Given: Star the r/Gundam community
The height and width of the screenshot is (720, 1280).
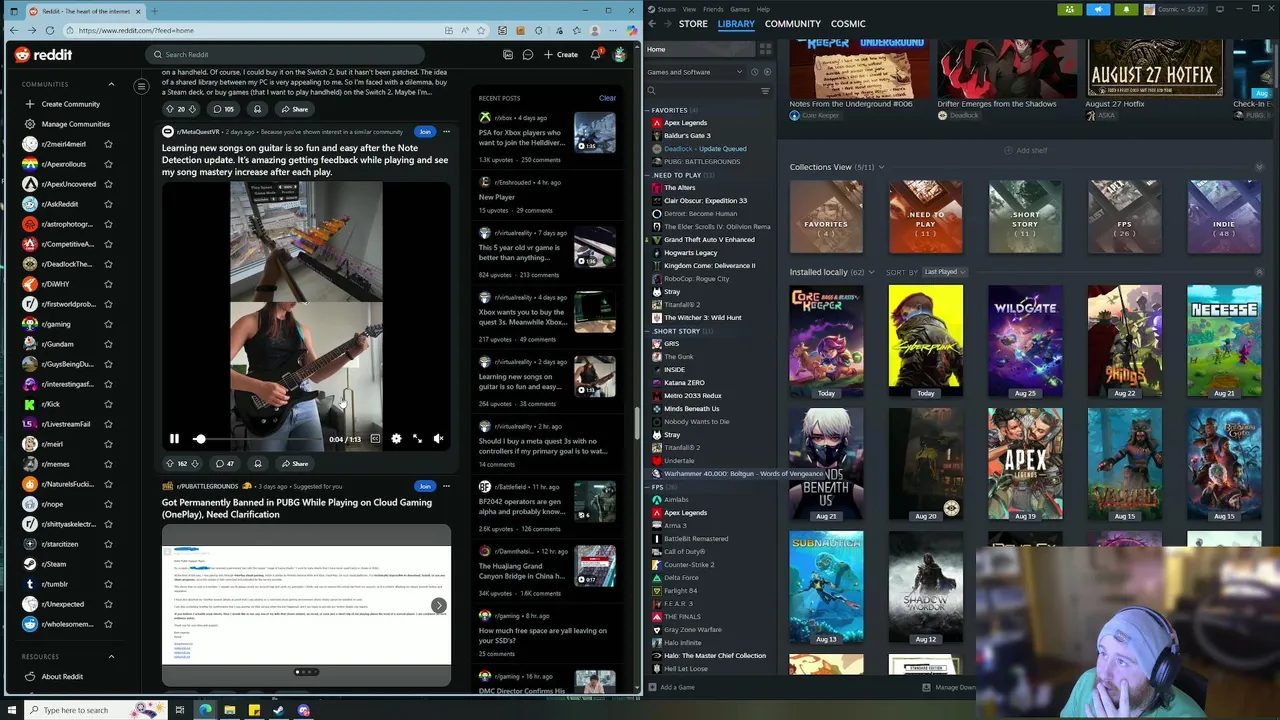Looking at the screenshot, I should tap(108, 344).
